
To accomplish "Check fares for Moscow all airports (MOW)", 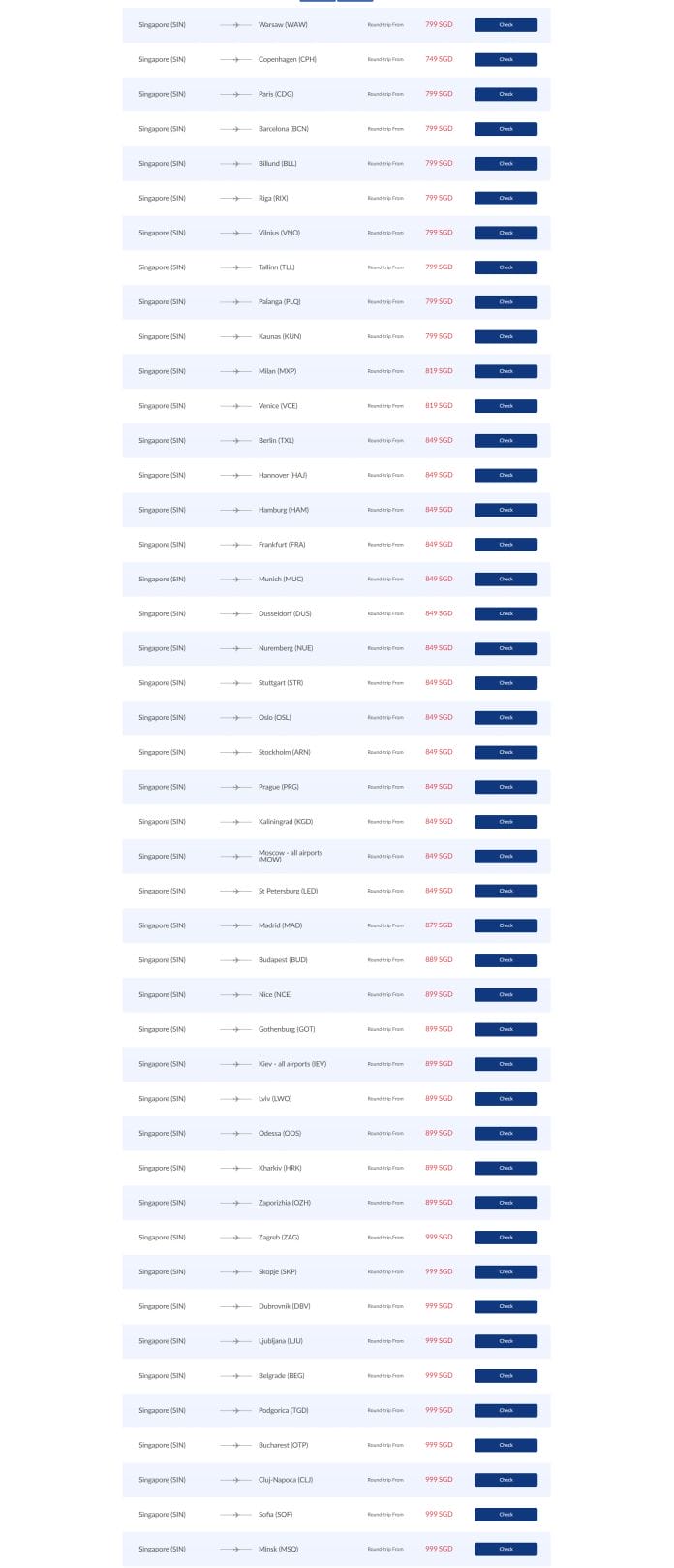I will (x=505, y=857).
